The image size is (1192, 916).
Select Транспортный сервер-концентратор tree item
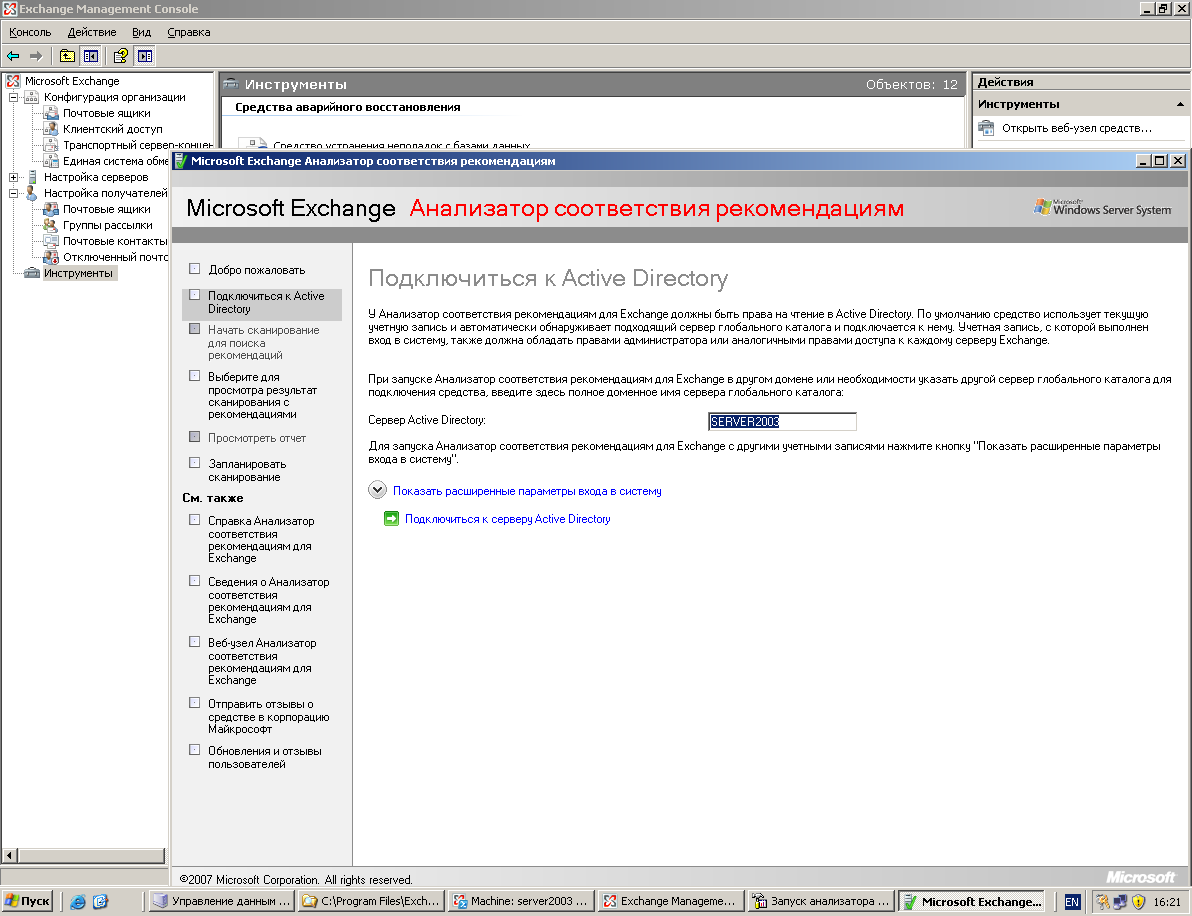click(x=138, y=144)
